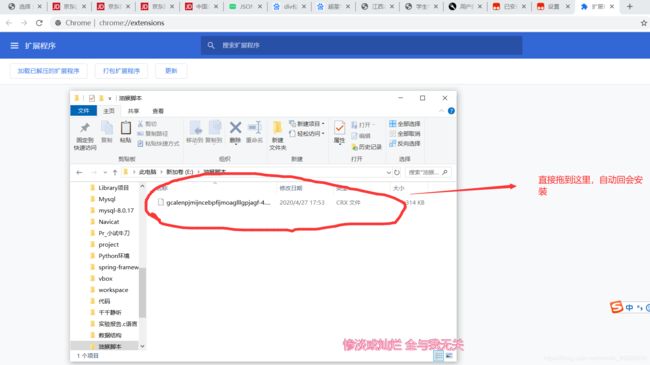
Task: Open the 文件 ribbon tab in Explorer
Action: click(x=83, y=111)
